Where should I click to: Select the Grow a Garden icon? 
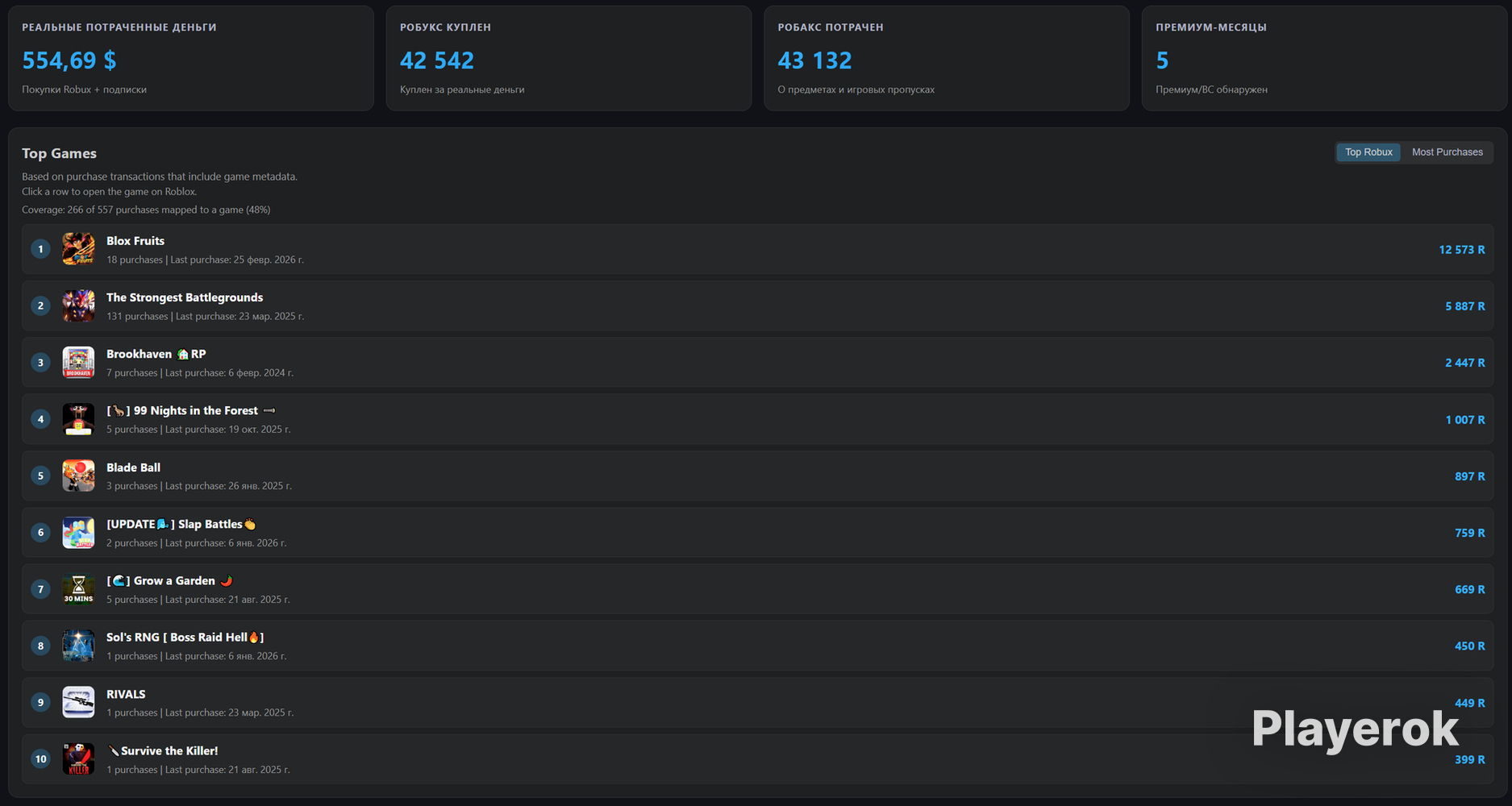(78, 589)
